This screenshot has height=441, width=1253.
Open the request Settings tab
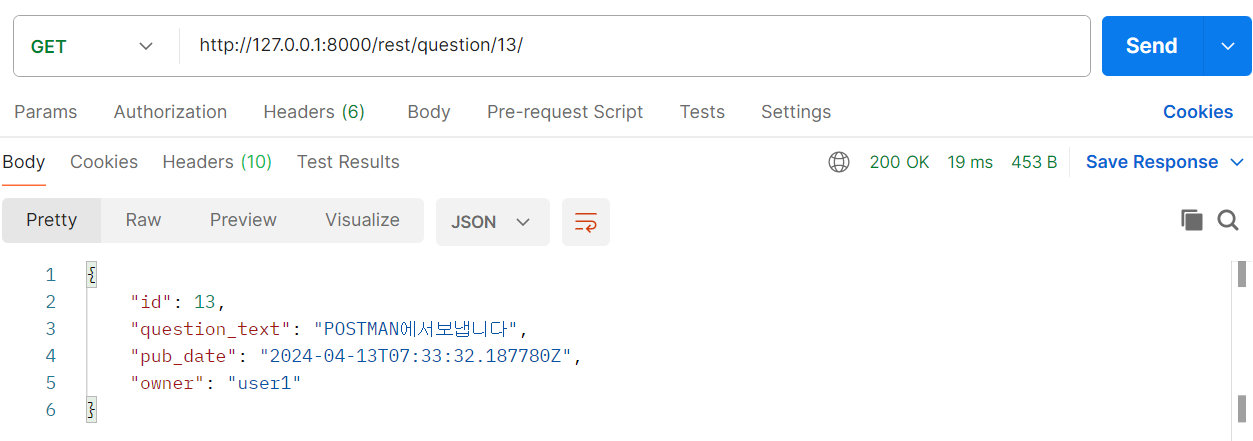click(796, 112)
